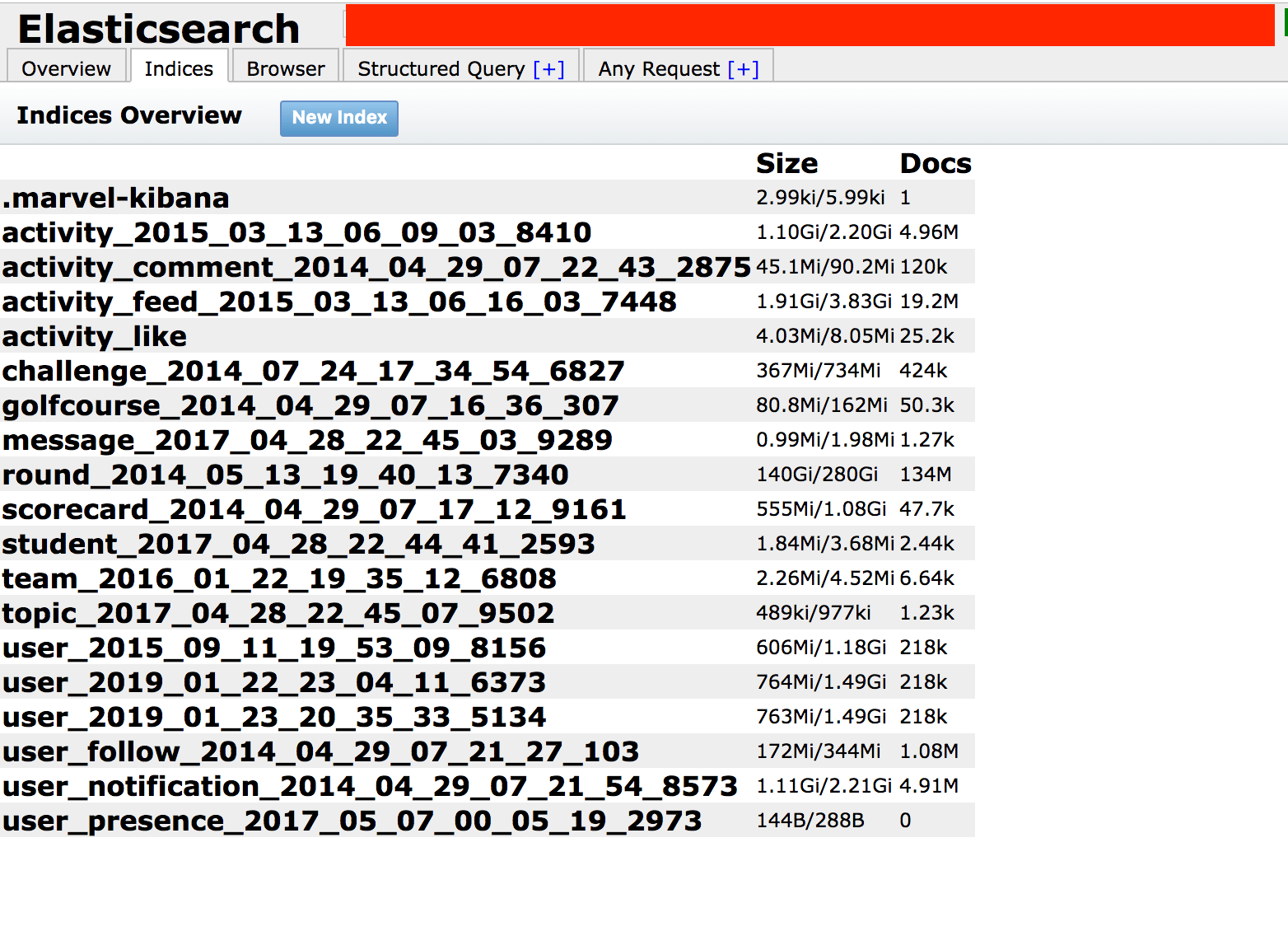Click the red cluster health status bar
The height and width of the screenshot is (936, 1288).
pyautogui.click(x=809, y=26)
